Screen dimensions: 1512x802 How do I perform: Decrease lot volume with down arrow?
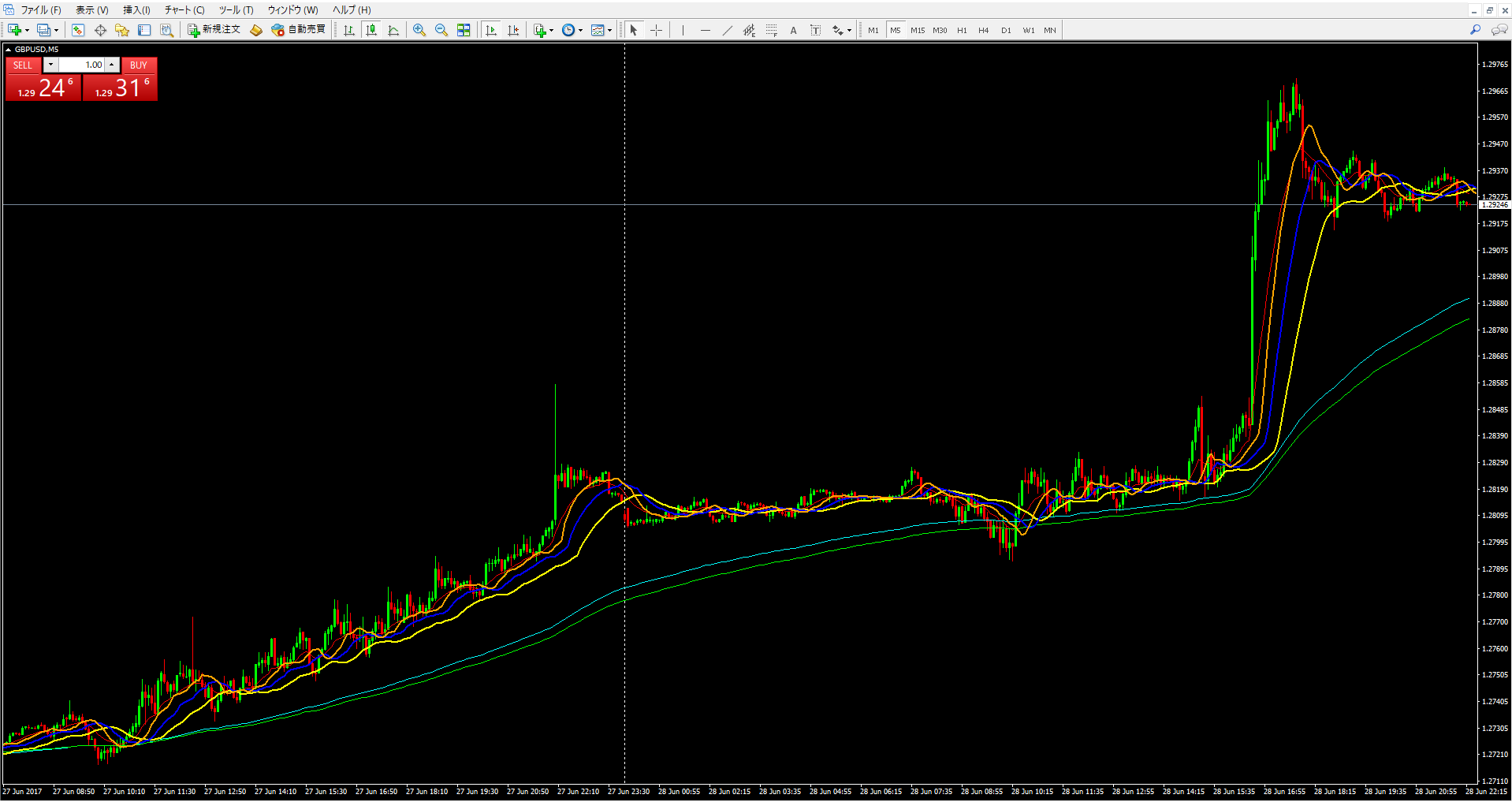point(50,65)
